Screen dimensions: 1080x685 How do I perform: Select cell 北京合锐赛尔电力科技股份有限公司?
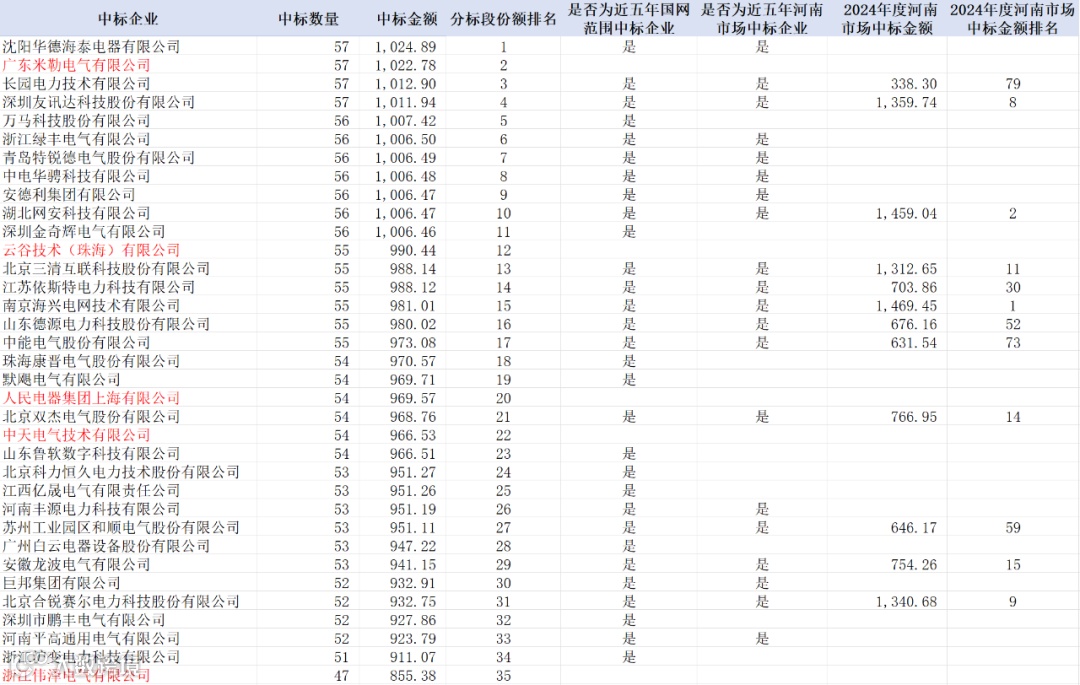point(121,602)
